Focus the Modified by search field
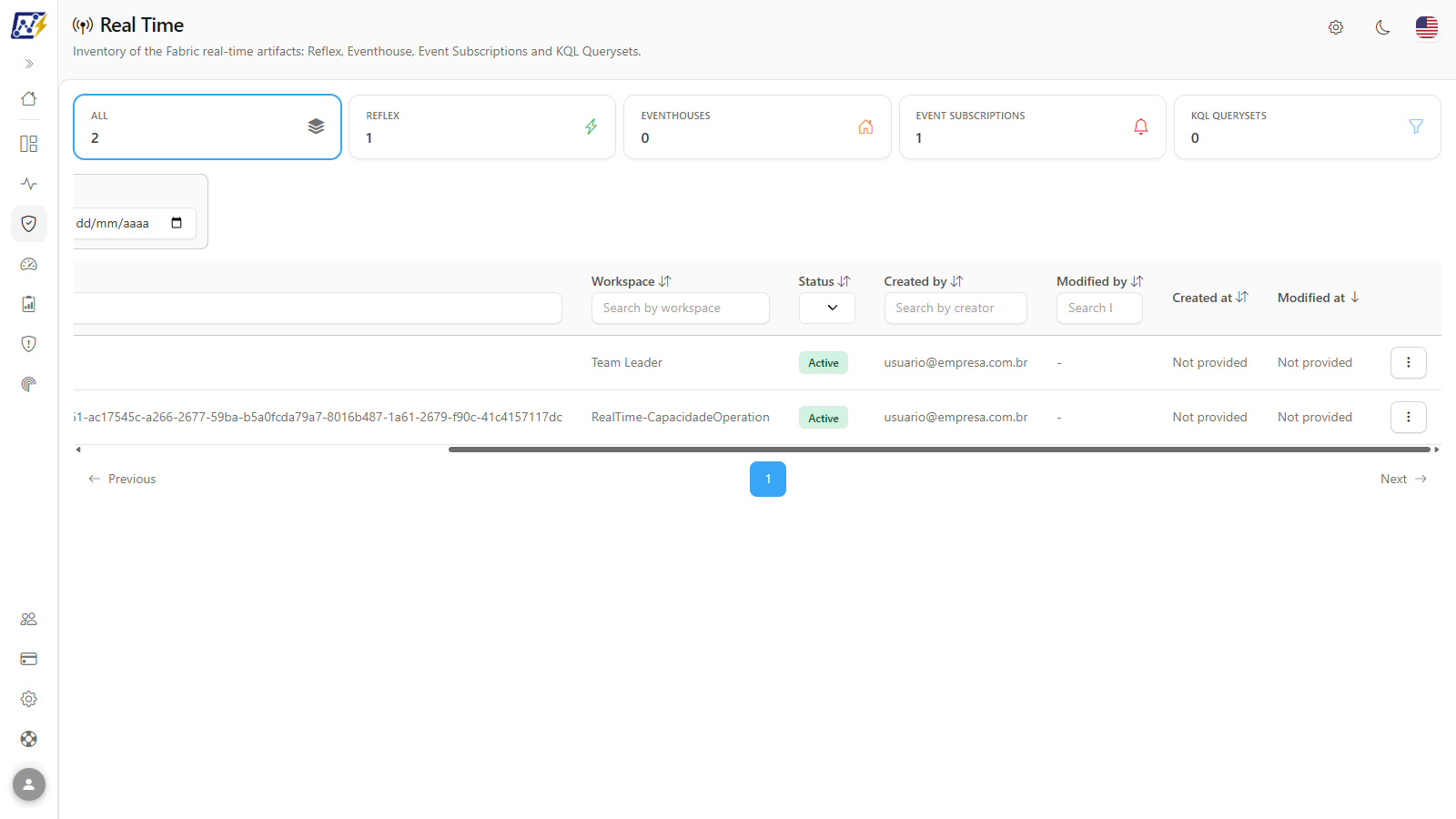This screenshot has height=819, width=1456. coord(1099,308)
